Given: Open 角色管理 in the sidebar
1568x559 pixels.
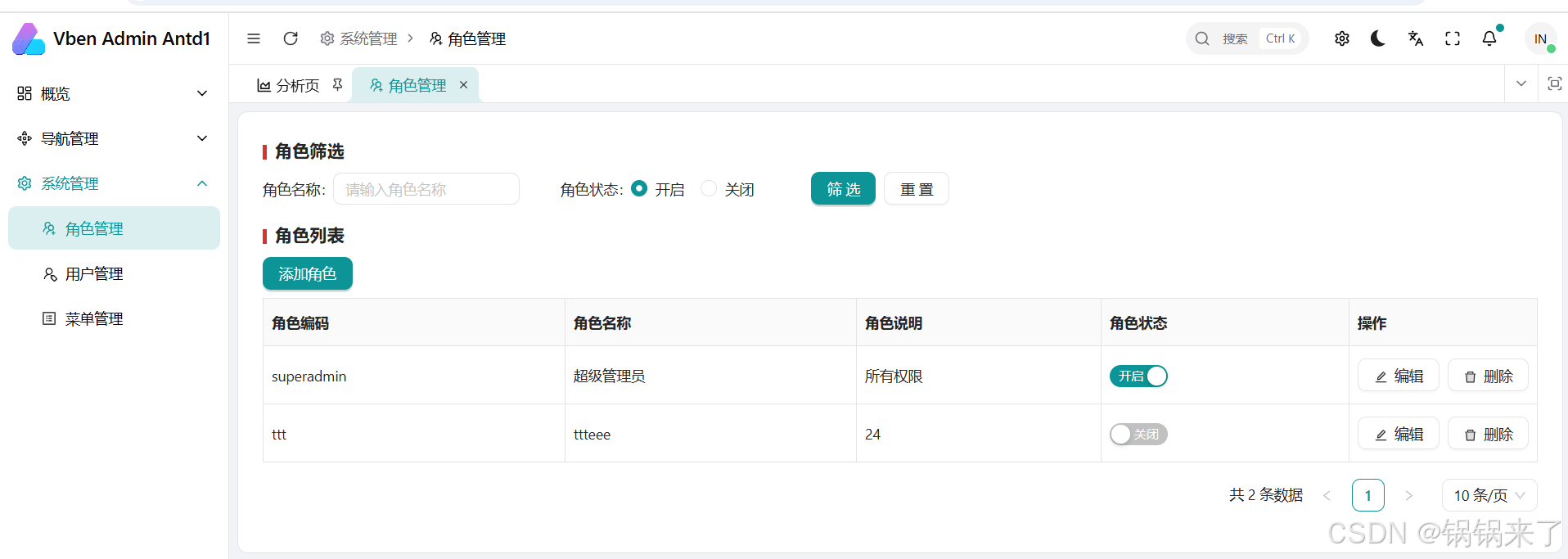Looking at the screenshot, I should tap(114, 228).
